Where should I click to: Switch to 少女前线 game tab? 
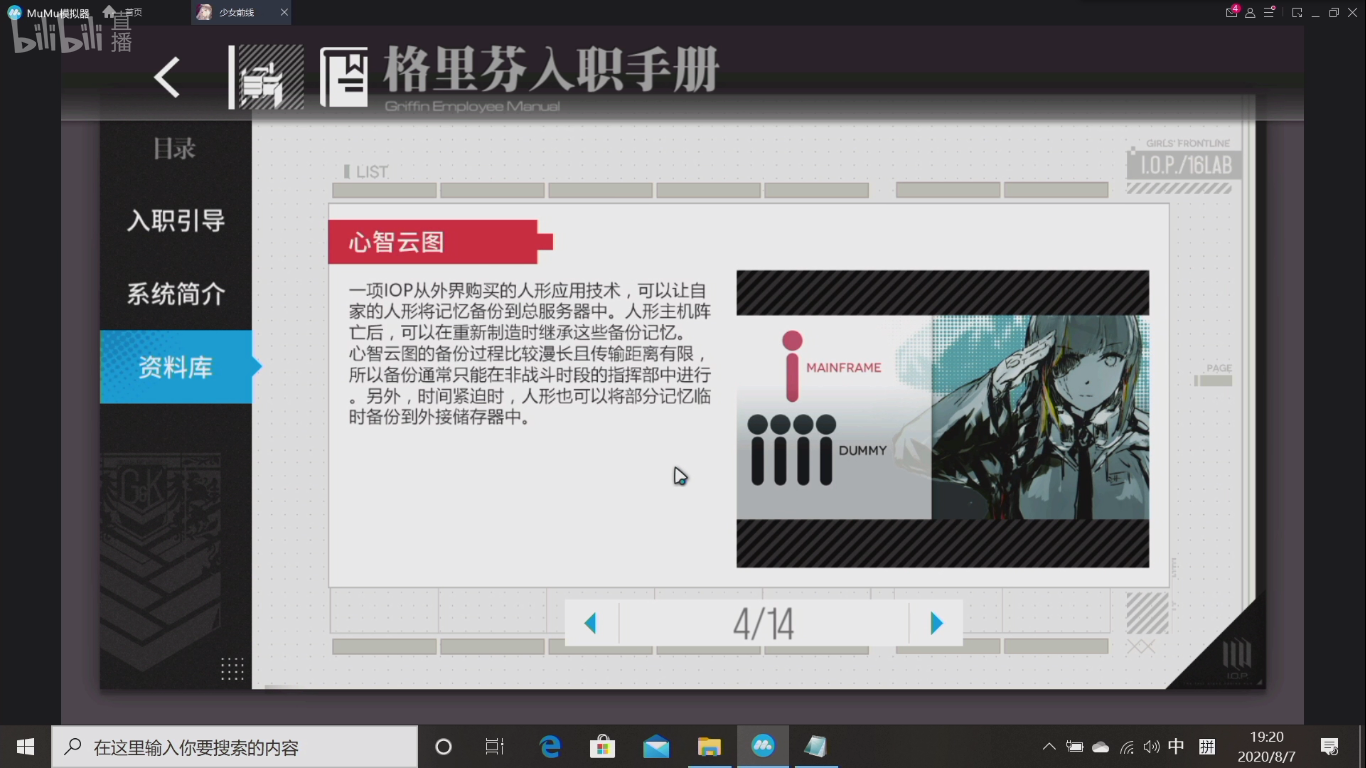(232, 12)
